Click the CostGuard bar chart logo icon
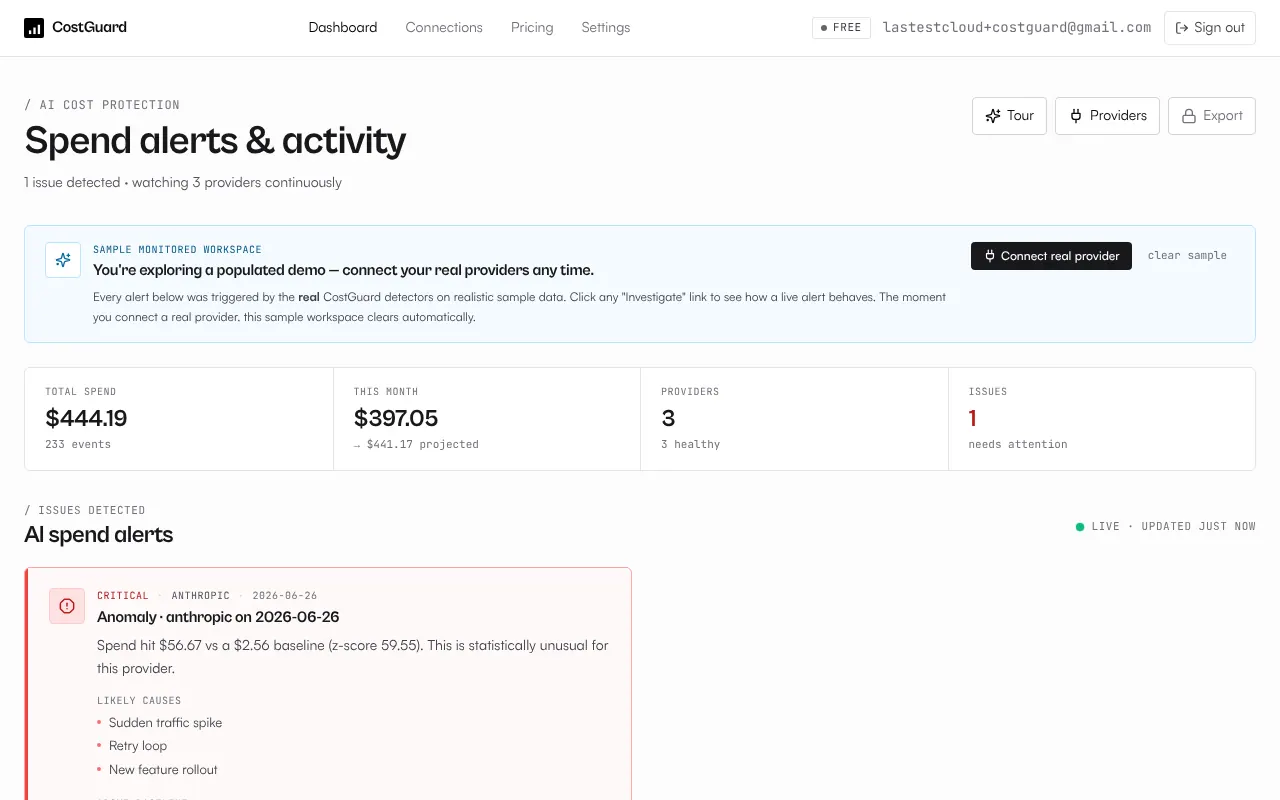 34,28
